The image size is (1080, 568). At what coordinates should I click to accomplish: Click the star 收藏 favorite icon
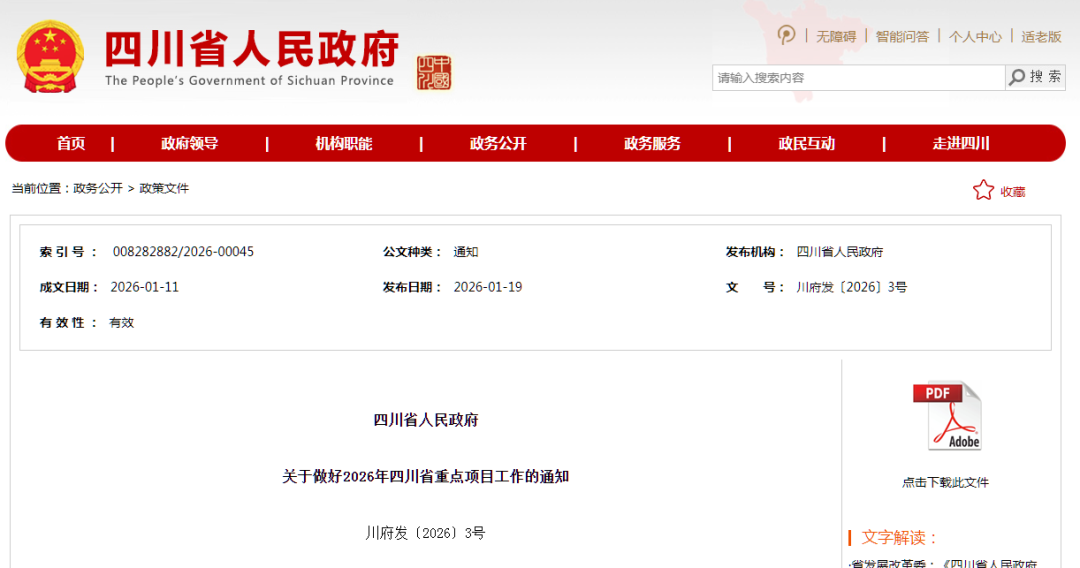984,190
